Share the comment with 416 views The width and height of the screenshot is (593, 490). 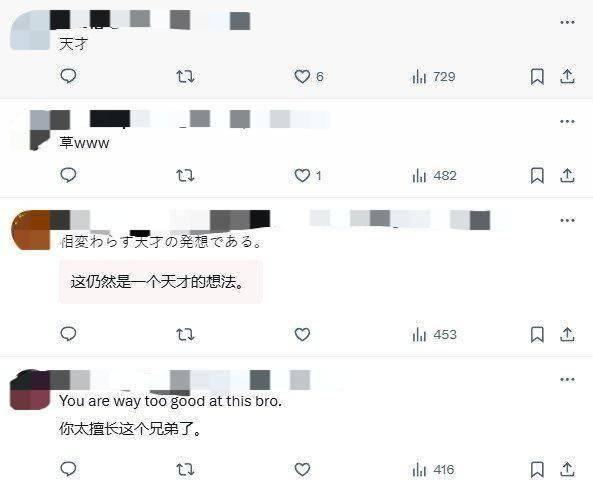[x=567, y=469]
